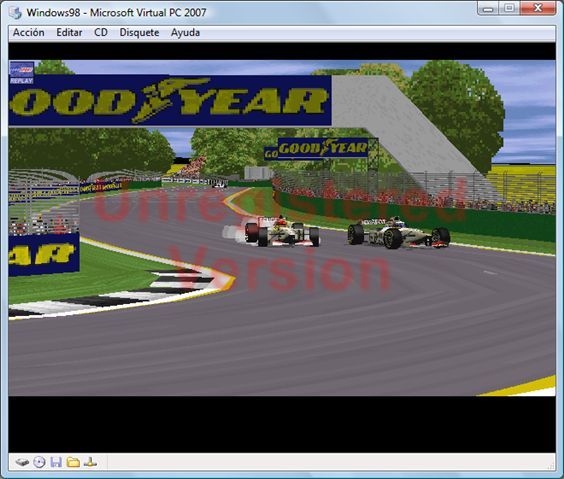Open the Ayuda menu

coord(185,33)
